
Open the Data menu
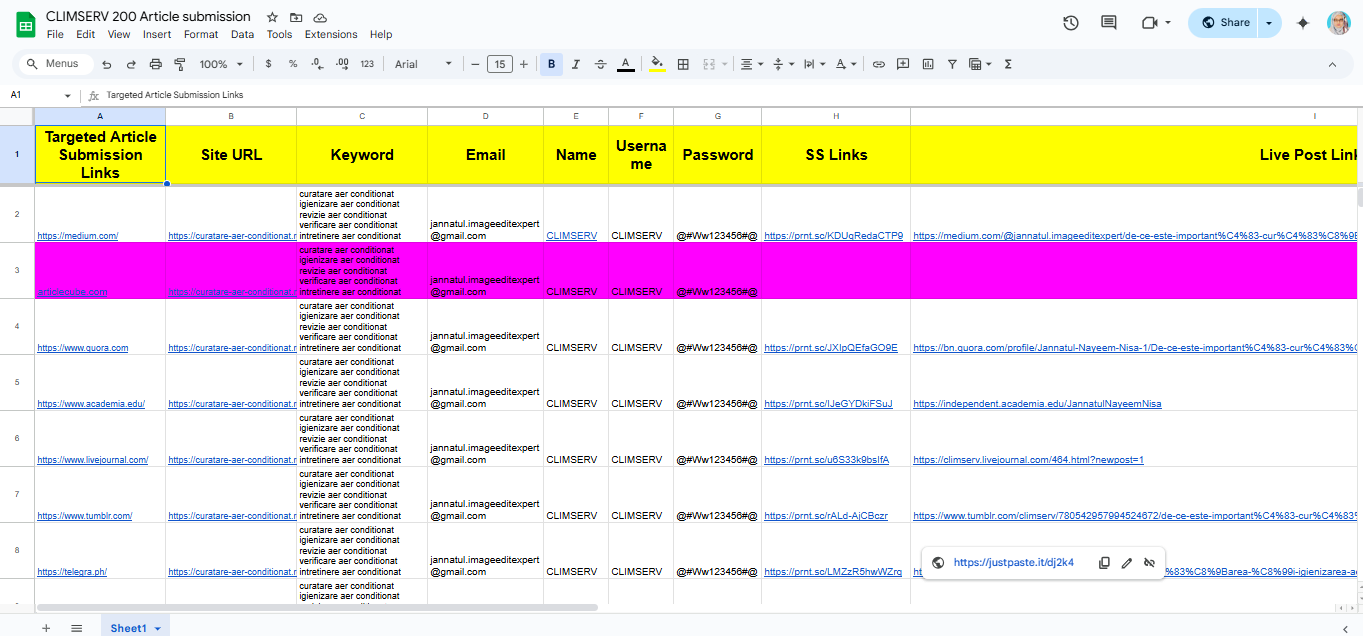coord(243,33)
